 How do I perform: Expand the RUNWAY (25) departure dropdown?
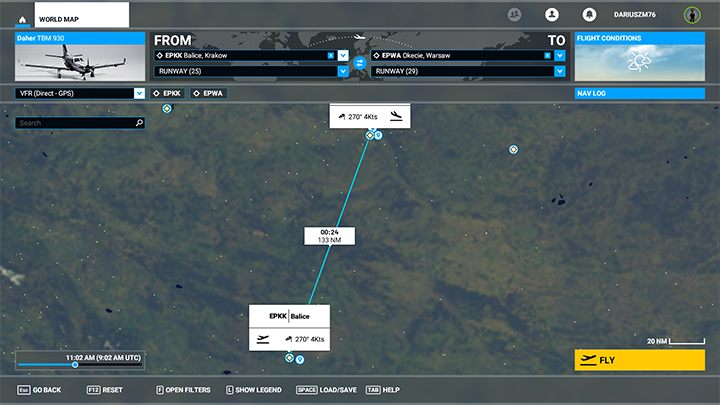[343, 71]
